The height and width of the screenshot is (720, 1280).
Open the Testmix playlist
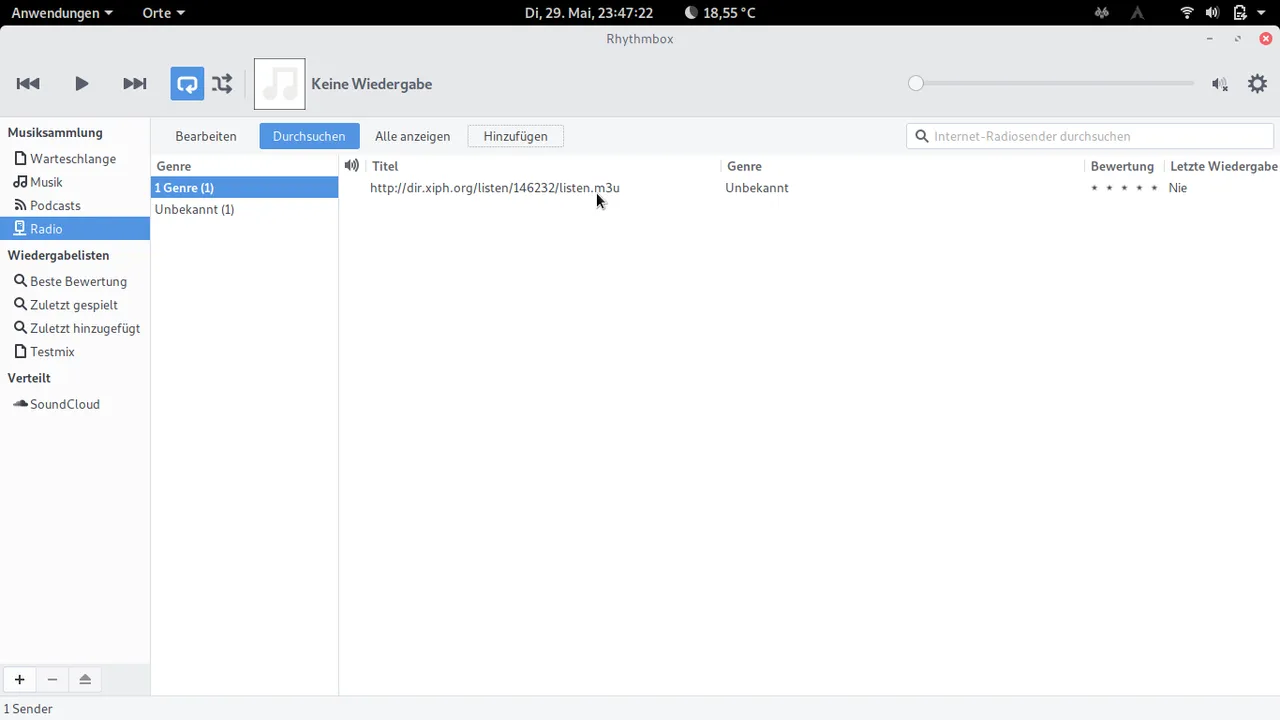point(75,352)
